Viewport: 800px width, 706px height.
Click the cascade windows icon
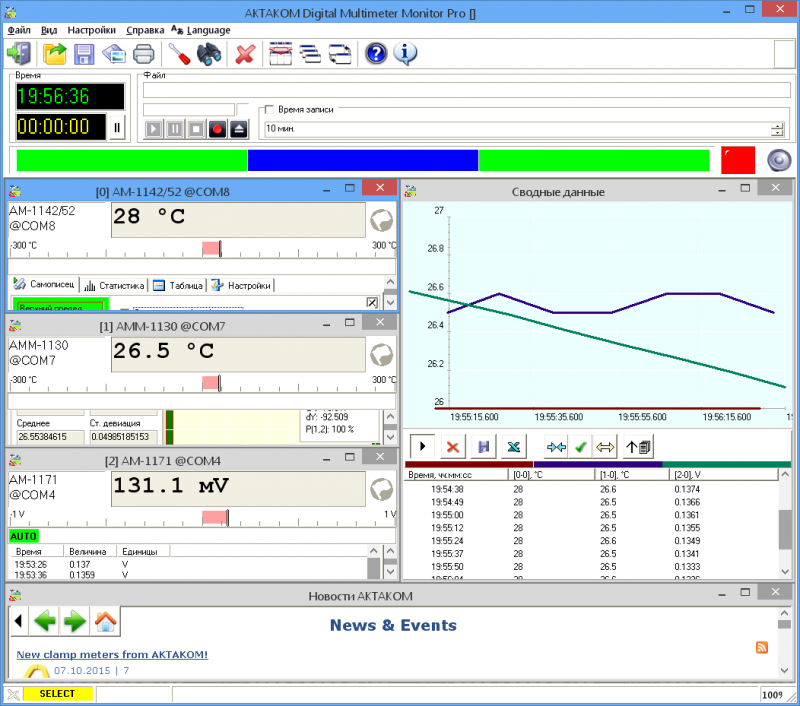[x=310, y=54]
